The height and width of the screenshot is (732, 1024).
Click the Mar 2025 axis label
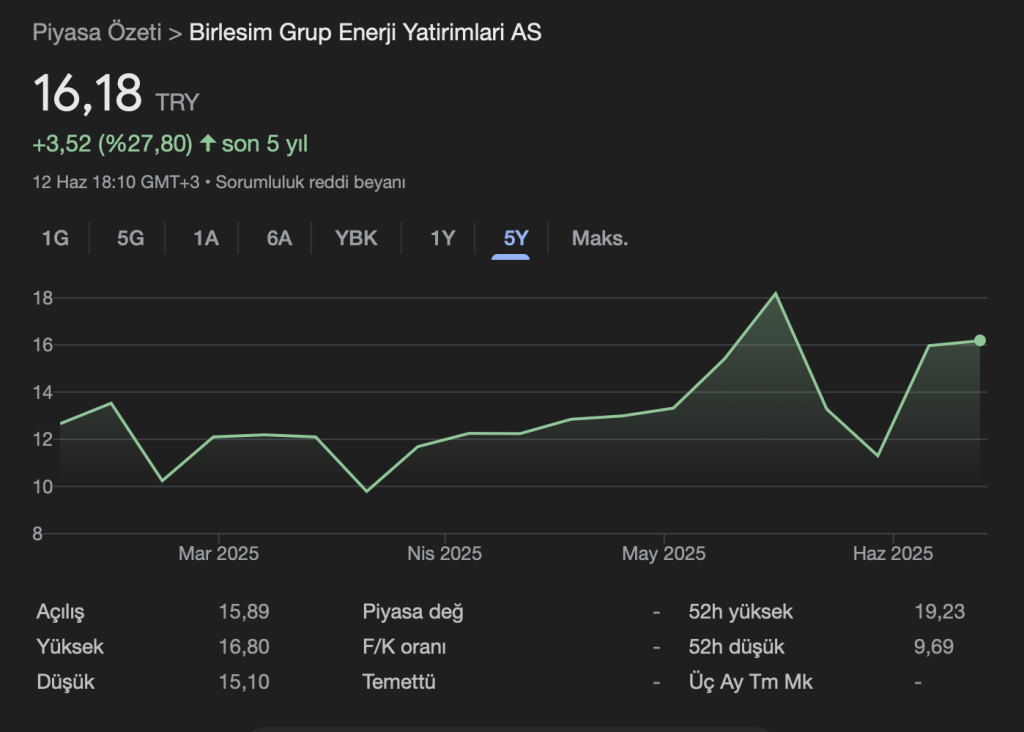tap(218, 553)
